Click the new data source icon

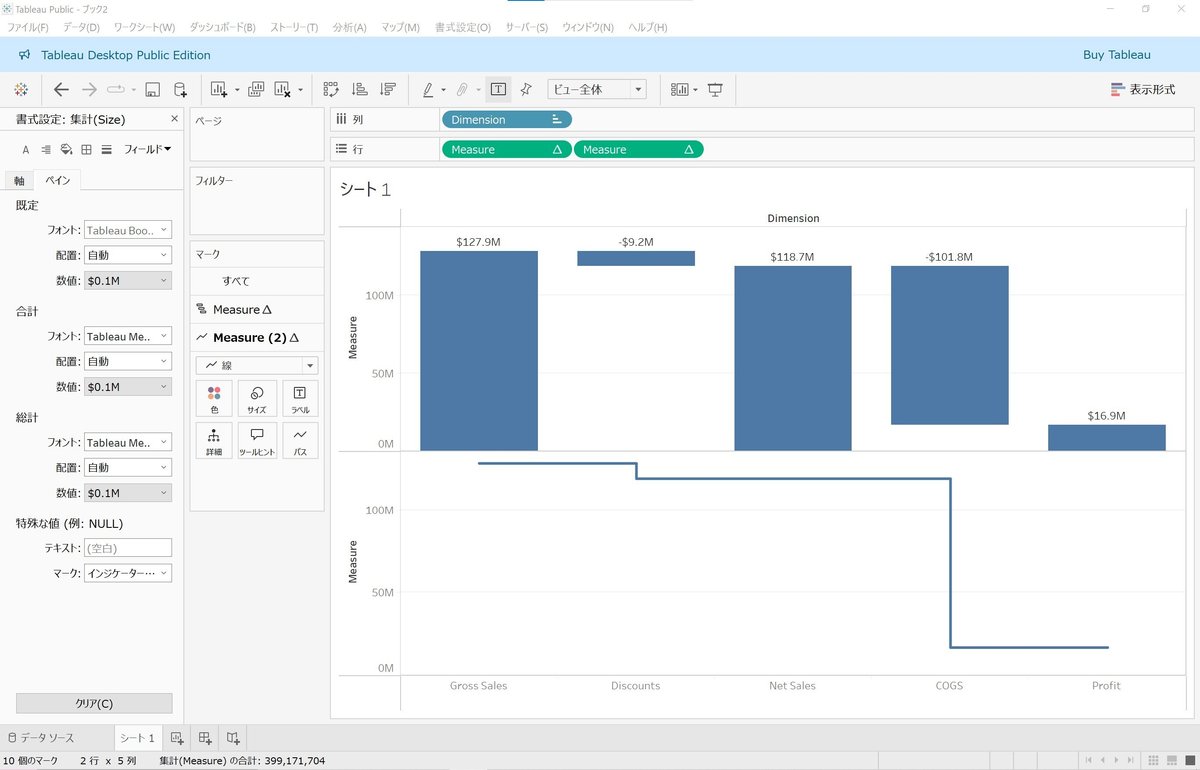click(x=180, y=89)
